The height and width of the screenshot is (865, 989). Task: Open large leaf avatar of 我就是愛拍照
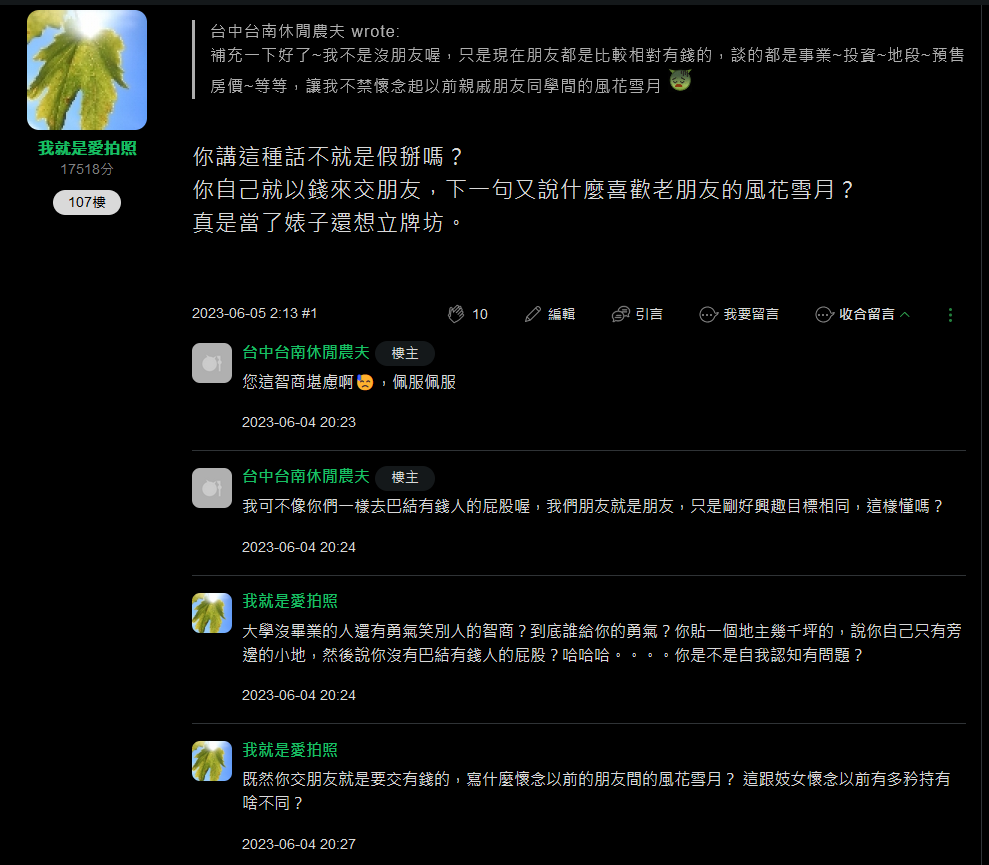(87, 69)
